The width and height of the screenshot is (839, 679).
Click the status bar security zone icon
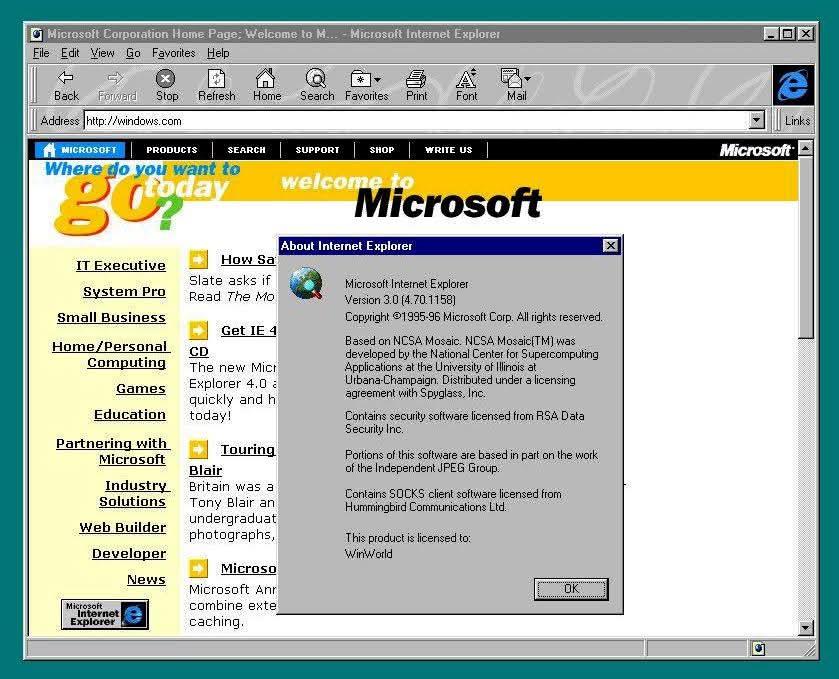coord(758,649)
